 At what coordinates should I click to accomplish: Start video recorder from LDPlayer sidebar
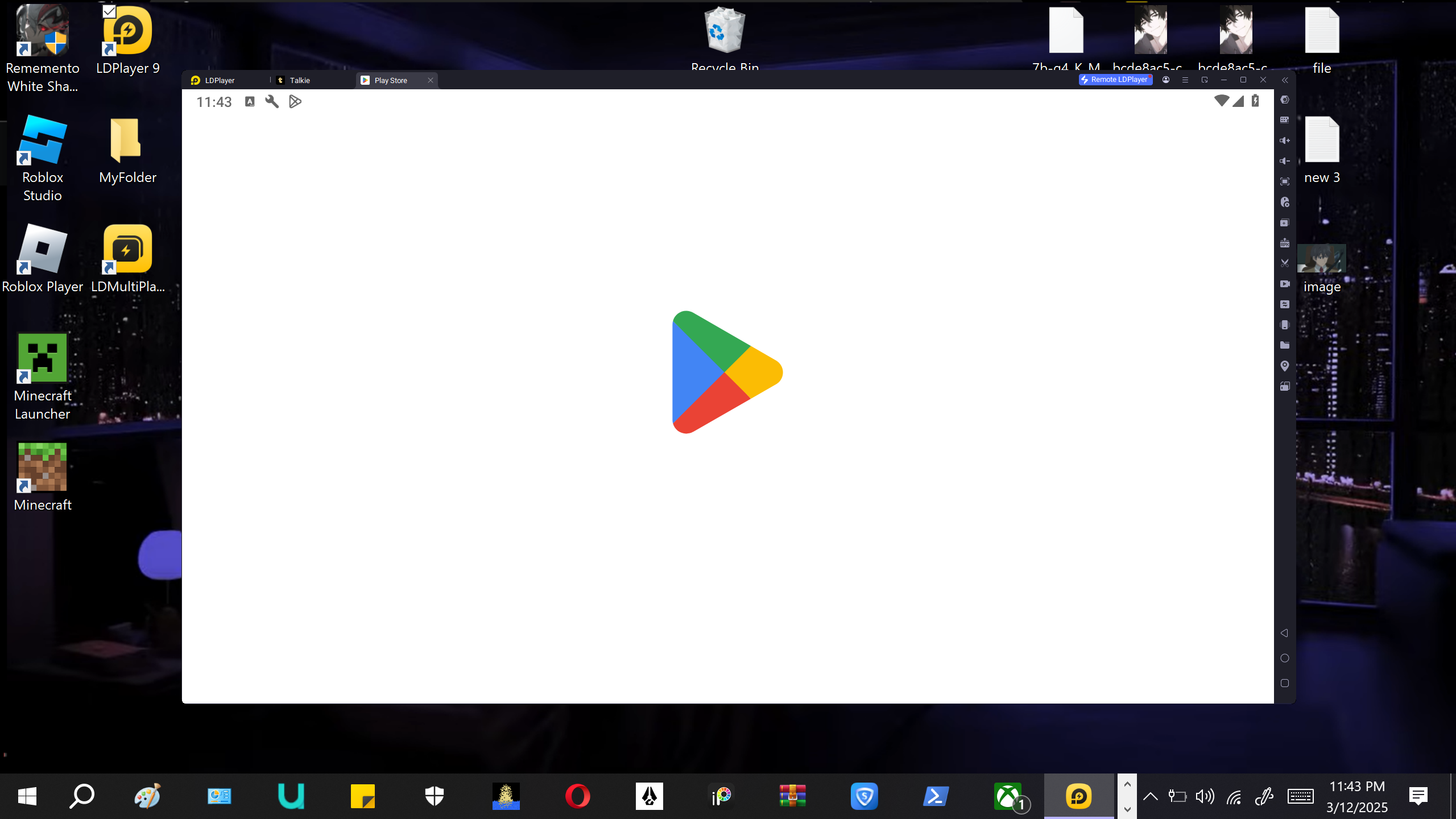(1284, 284)
